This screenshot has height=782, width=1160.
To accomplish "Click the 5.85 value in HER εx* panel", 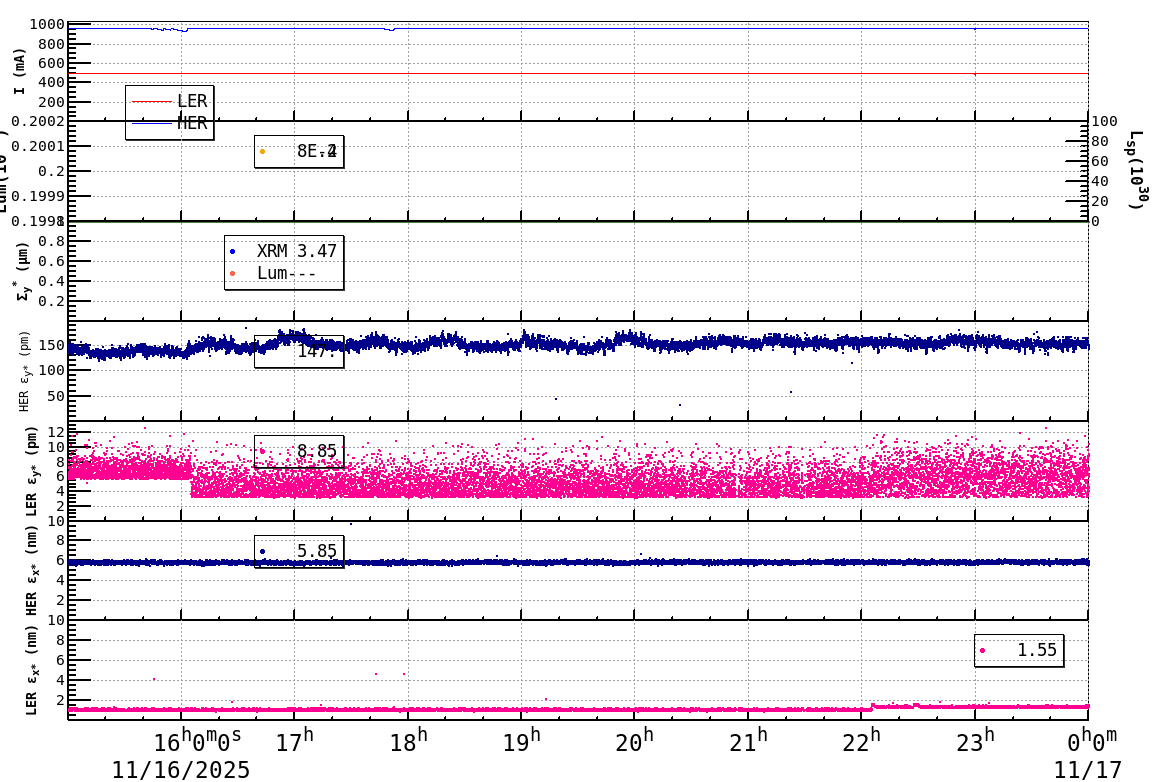I will click(x=317, y=551).
